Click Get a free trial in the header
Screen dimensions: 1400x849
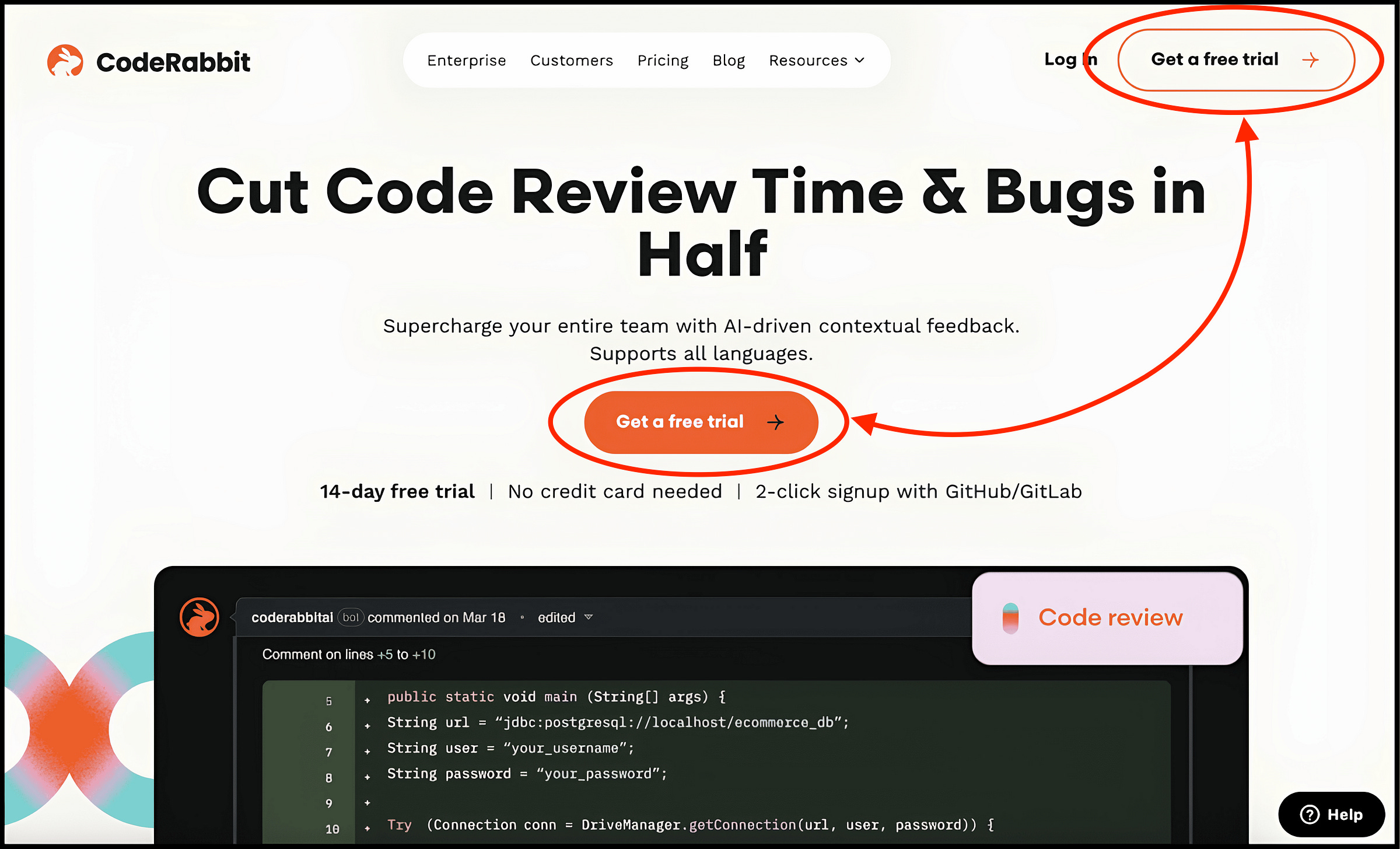[x=1215, y=60]
